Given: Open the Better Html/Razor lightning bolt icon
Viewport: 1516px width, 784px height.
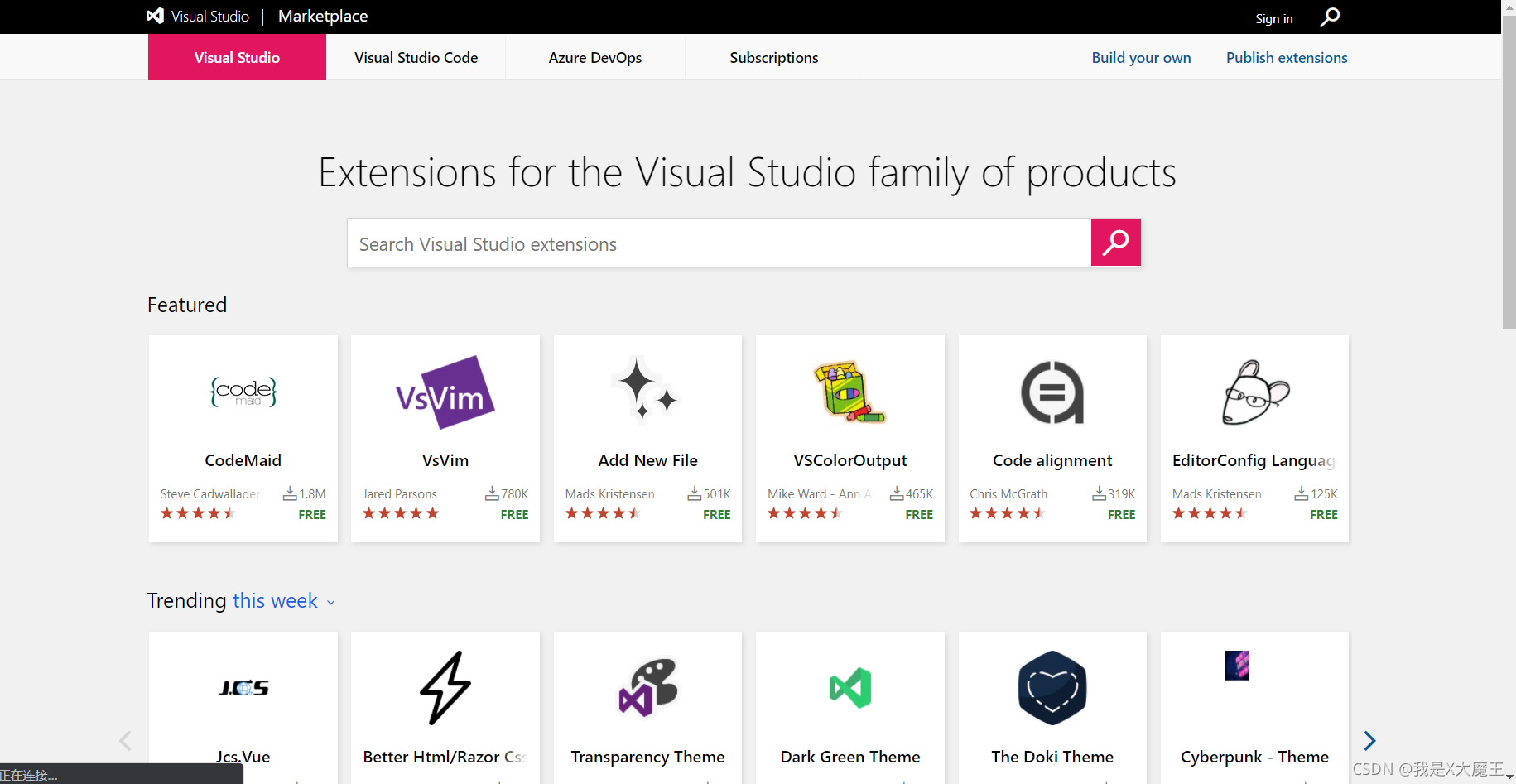Looking at the screenshot, I should pos(445,687).
